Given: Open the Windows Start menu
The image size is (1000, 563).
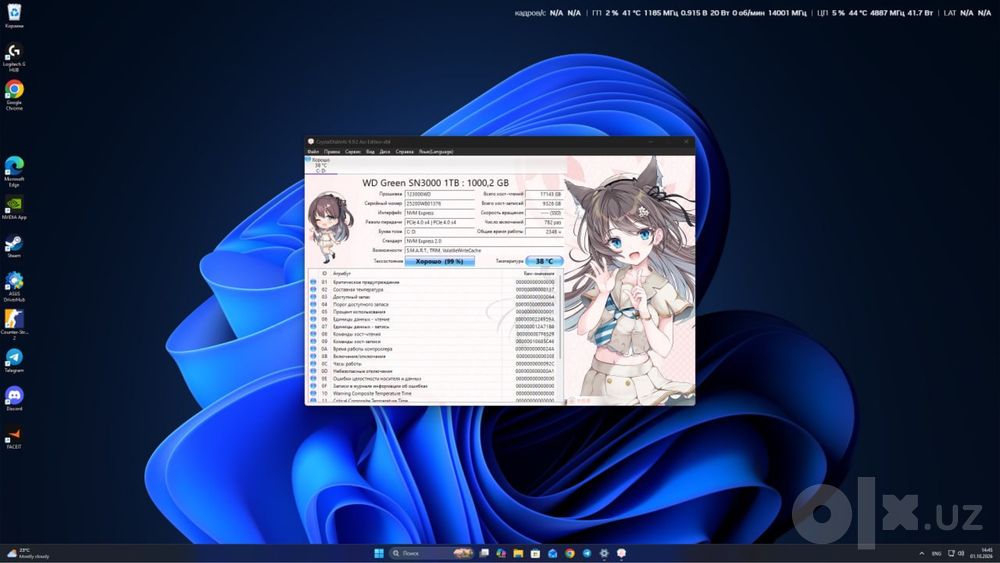Looking at the screenshot, I should pos(379,553).
